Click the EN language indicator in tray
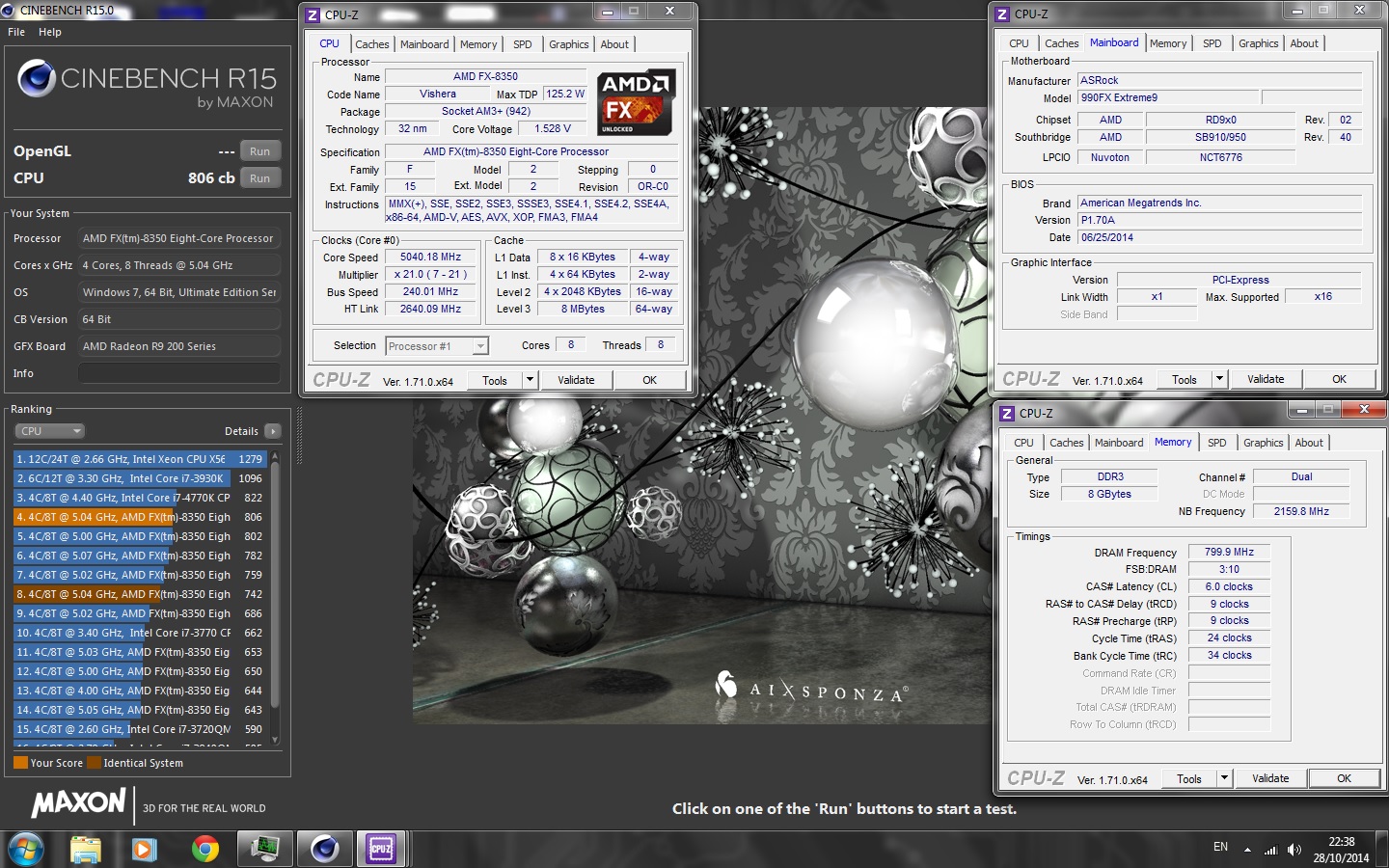Viewport: 1389px width, 868px height. click(x=1220, y=847)
